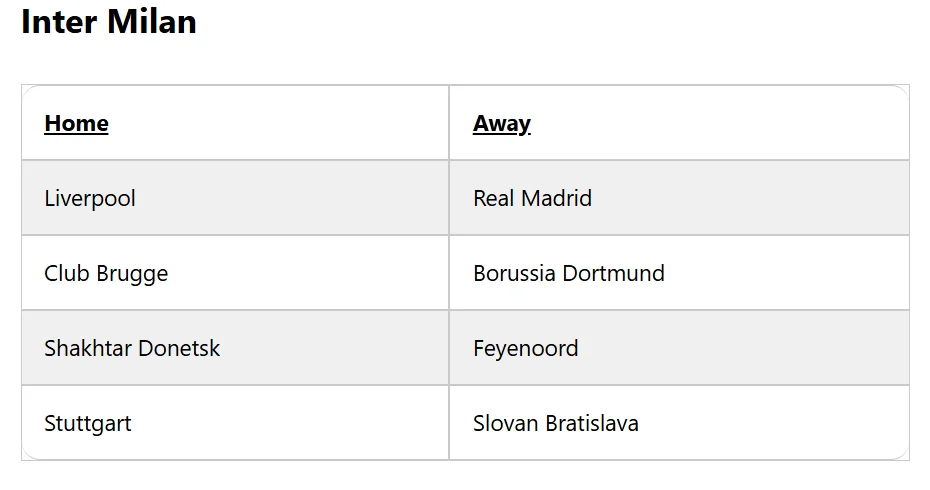Click the word Shakhtar in the table
This screenshot has height=490, width=930.
click(x=88, y=348)
